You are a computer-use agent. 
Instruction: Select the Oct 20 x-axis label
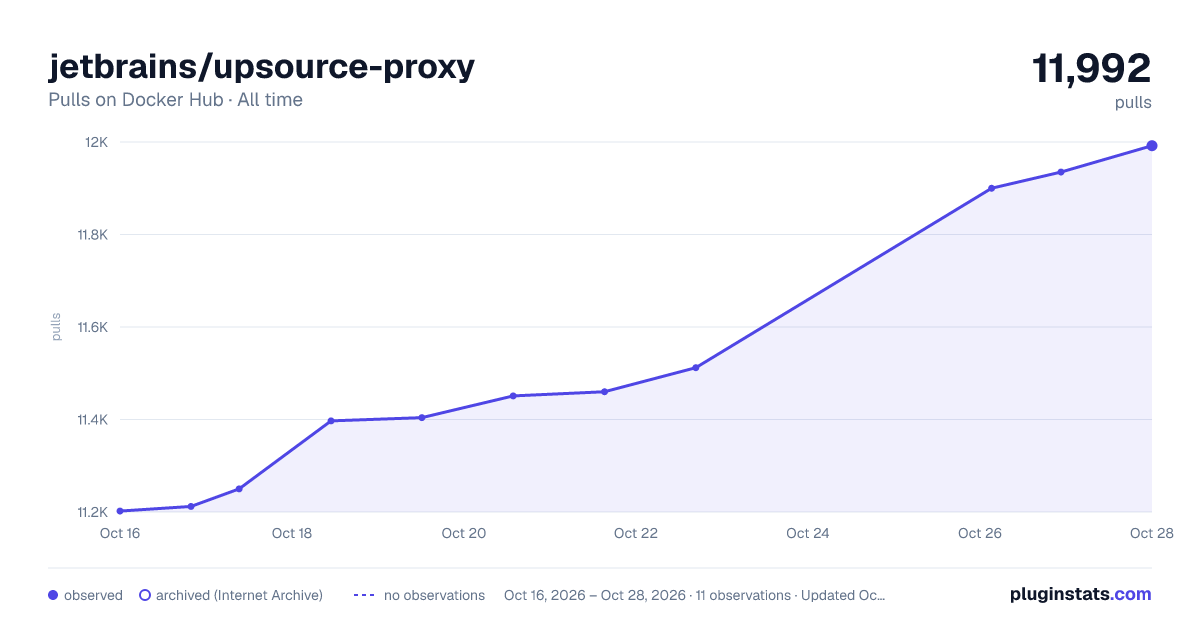coord(464,533)
